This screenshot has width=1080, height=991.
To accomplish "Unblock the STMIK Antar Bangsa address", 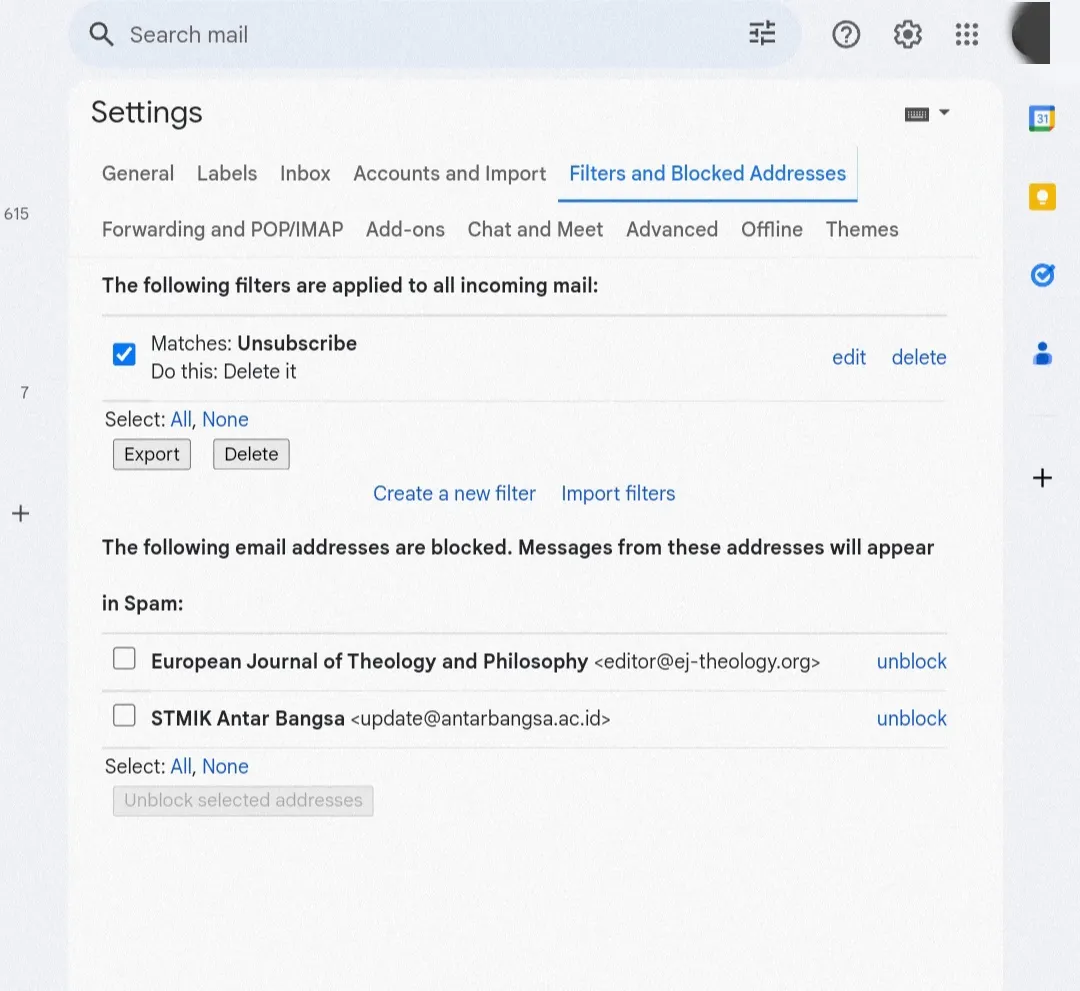I will [x=911, y=718].
